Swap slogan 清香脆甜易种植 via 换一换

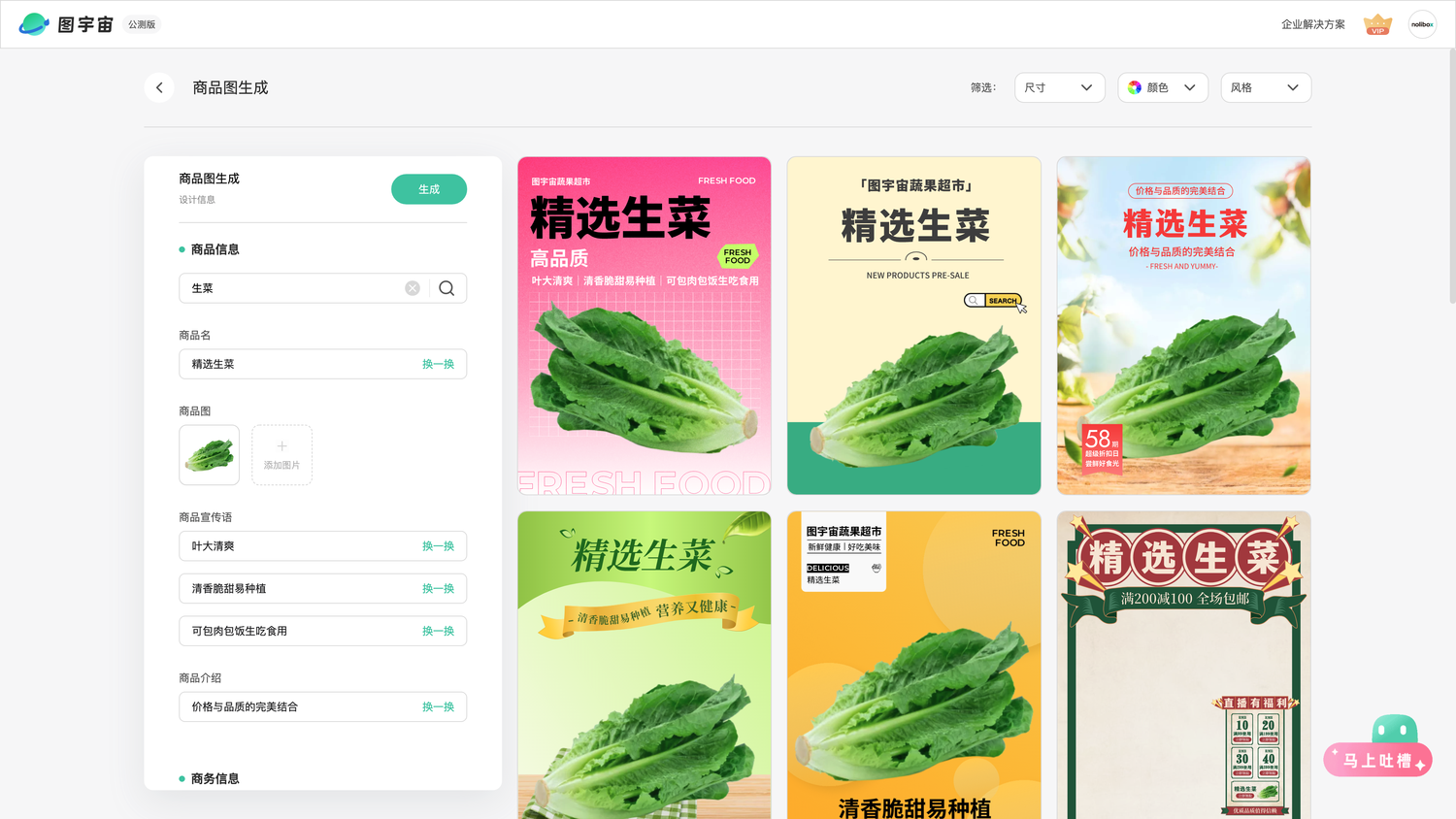(x=438, y=589)
